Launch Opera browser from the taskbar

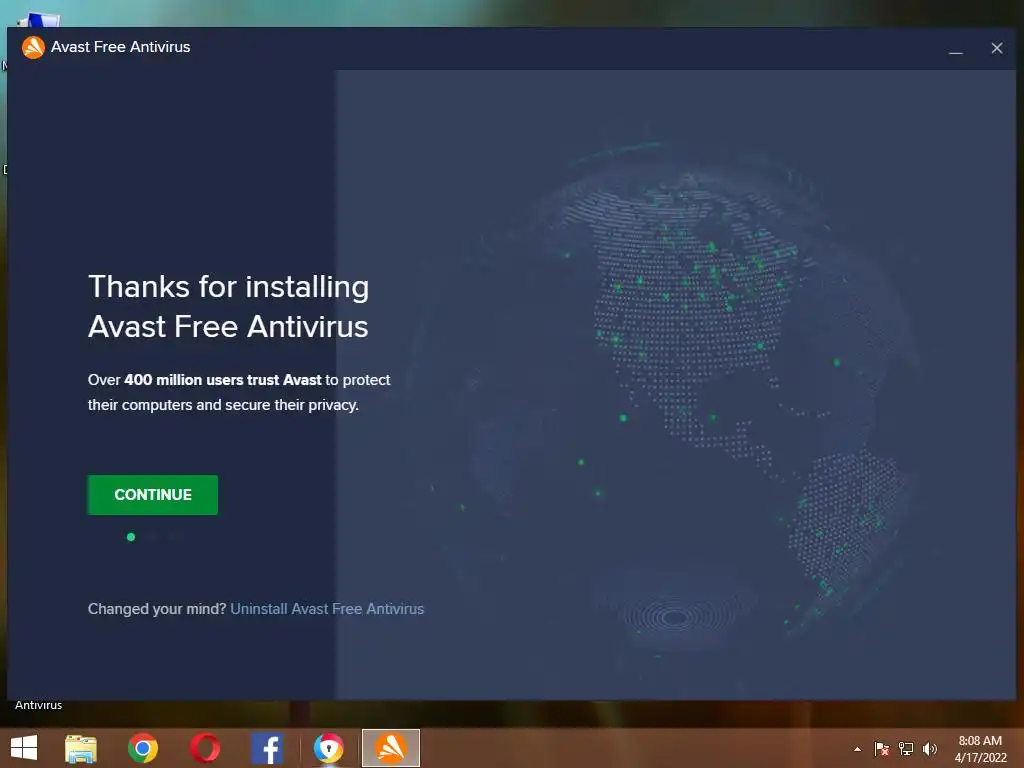point(205,748)
